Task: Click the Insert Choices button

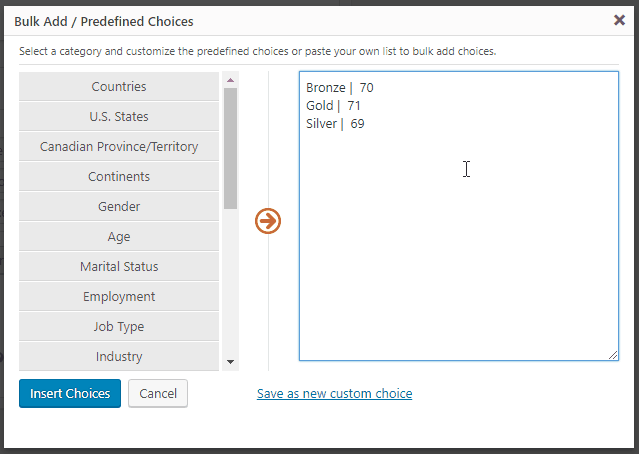Action: 70,393
